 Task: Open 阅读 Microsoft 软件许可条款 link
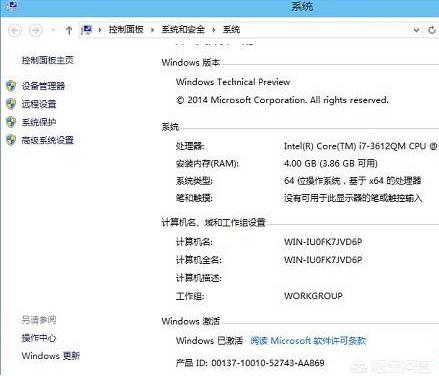(308, 341)
